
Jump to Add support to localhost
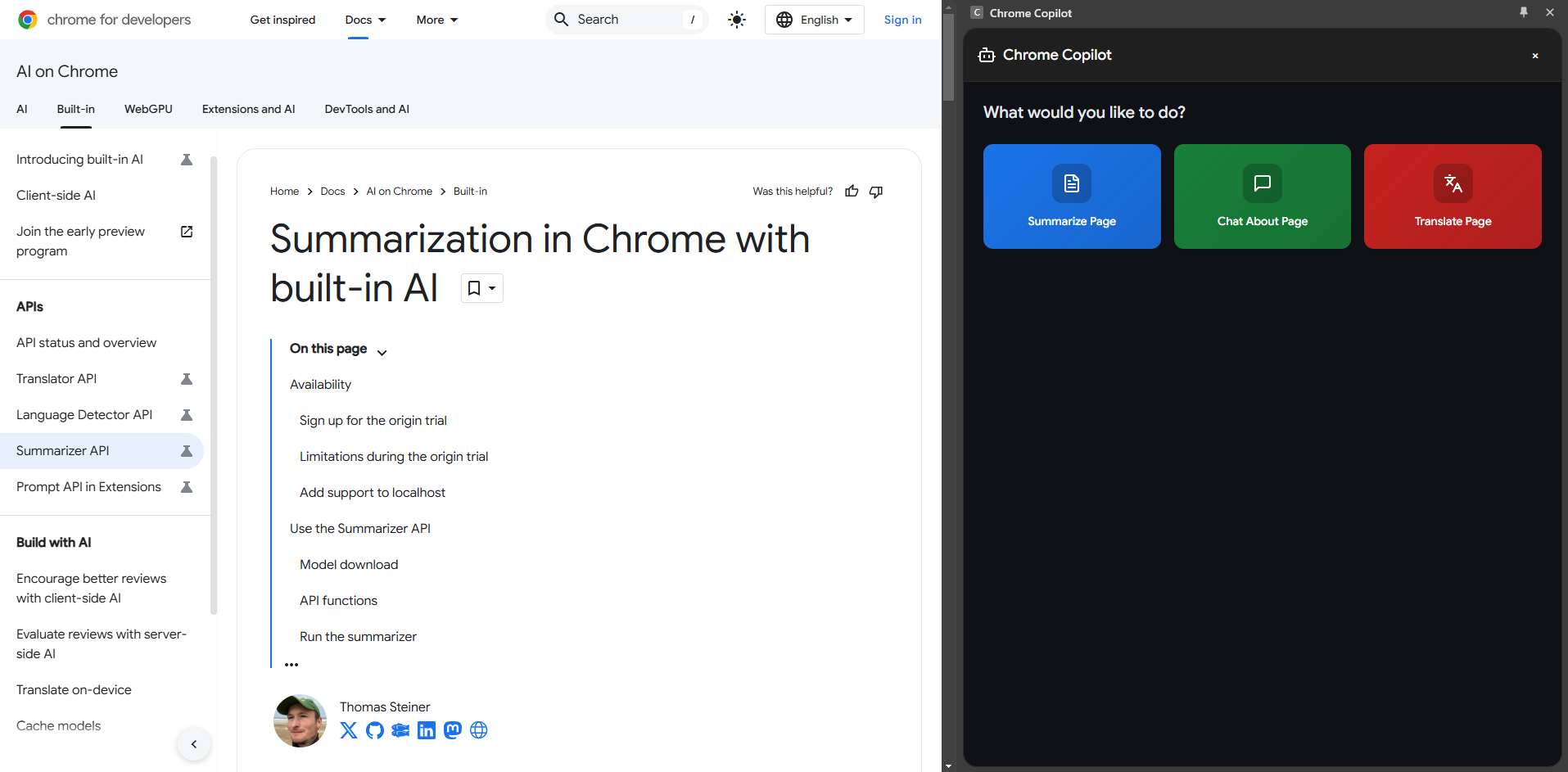(x=373, y=493)
